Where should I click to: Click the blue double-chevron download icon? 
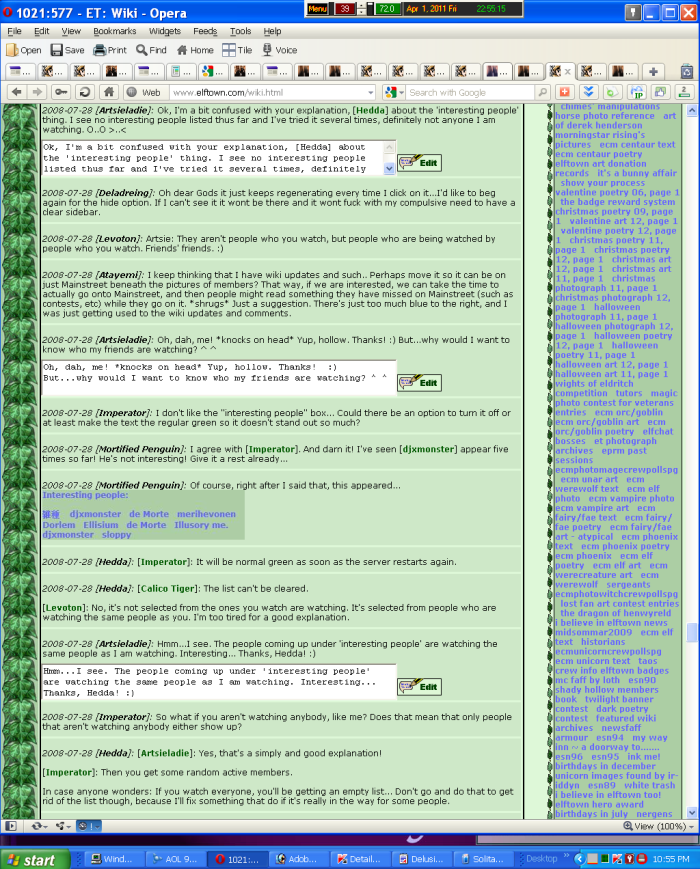click(x=589, y=92)
